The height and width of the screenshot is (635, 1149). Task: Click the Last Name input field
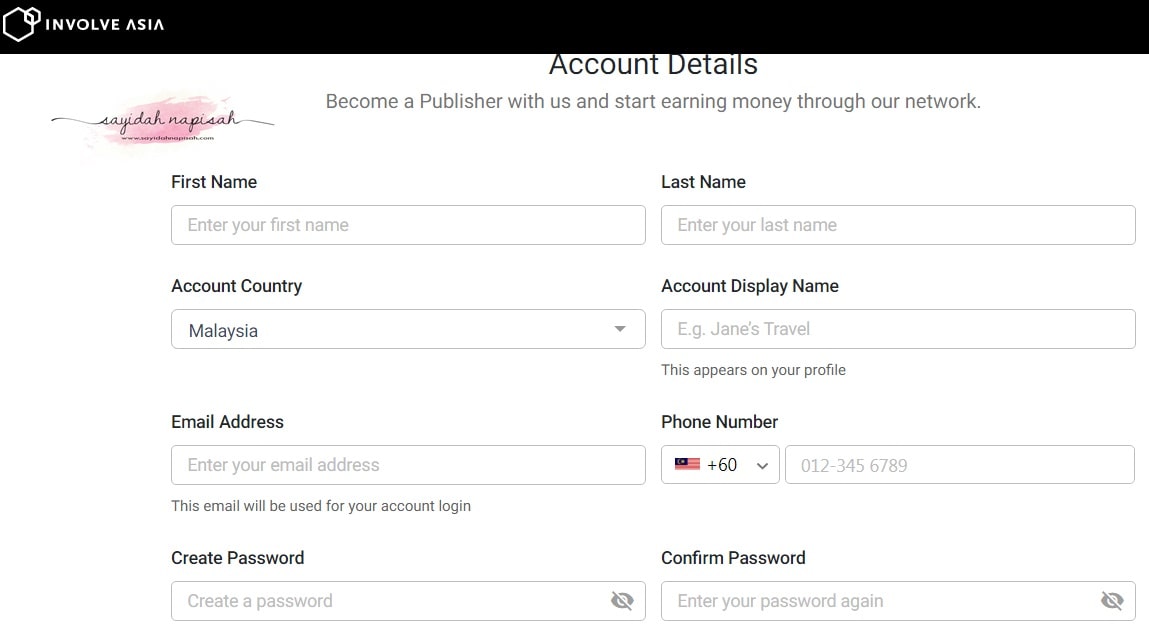897,224
